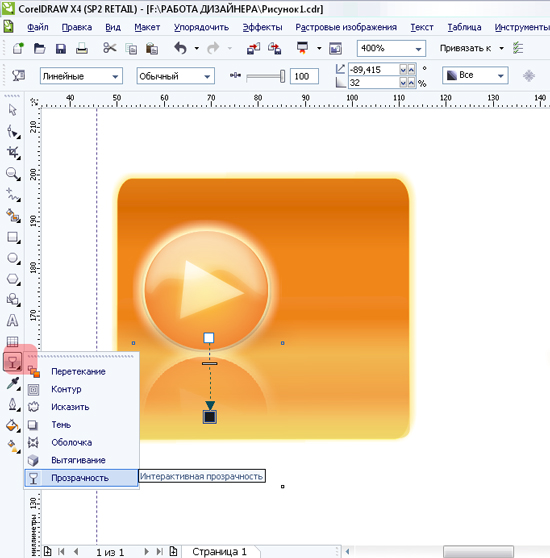The width and height of the screenshot is (550, 558).
Task: Select the Interactive Fill tool
Action: point(13,446)
